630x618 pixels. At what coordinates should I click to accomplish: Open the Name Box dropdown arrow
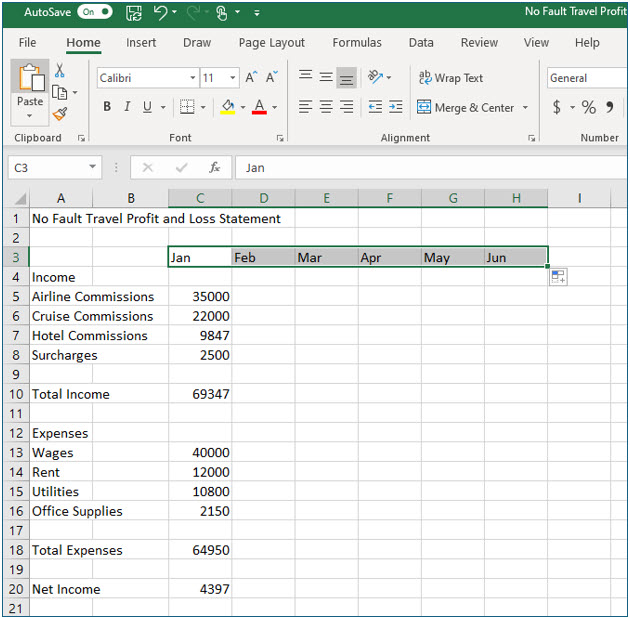pos(92,166)
